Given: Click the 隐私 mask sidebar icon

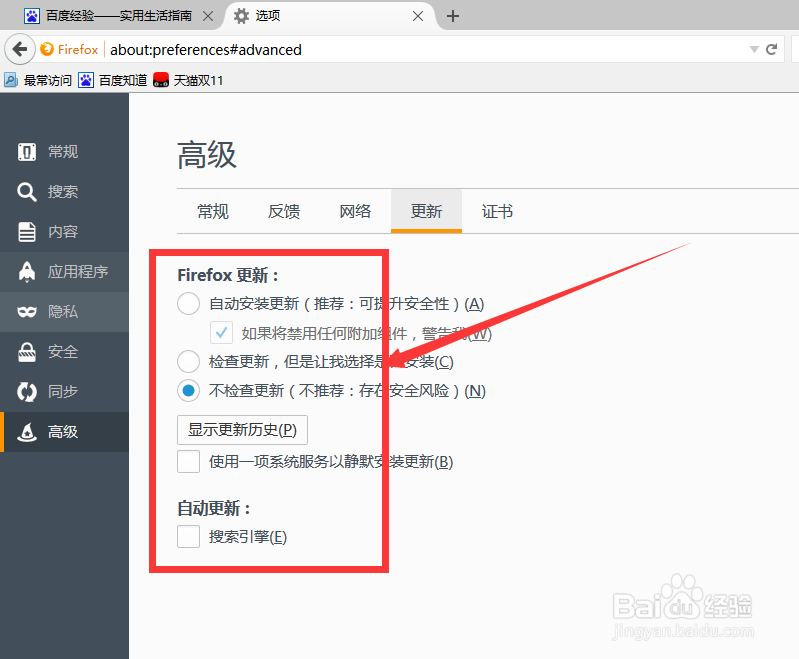Looking at the screenshot, I should pos(27,311).
